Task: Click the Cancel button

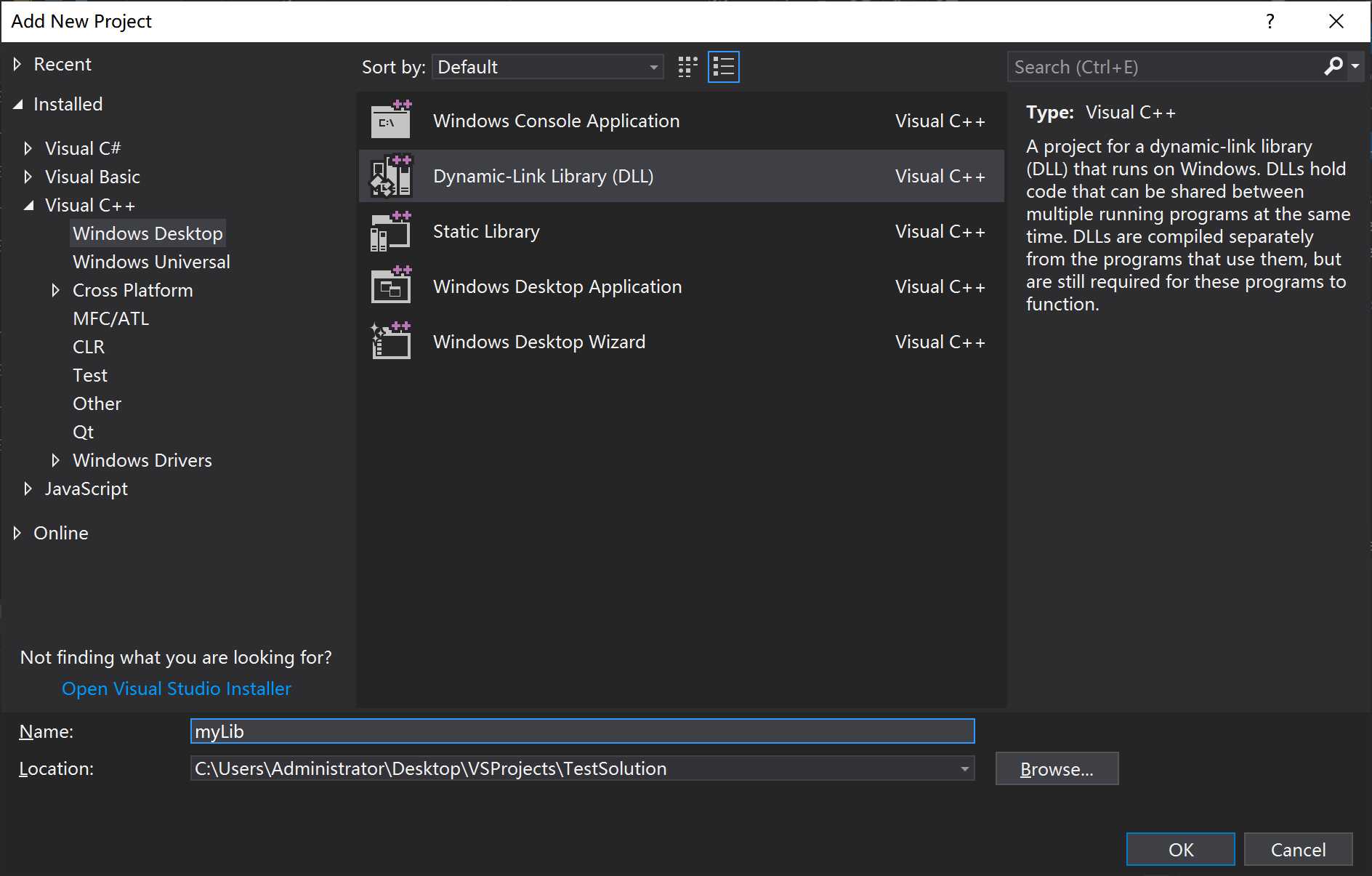Action: coord(1298,849)
